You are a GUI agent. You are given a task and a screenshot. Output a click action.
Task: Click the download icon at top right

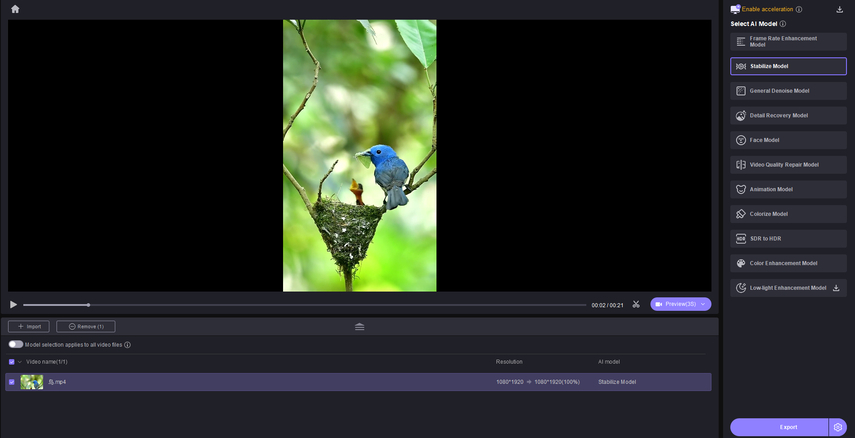(x=840, y=9)
